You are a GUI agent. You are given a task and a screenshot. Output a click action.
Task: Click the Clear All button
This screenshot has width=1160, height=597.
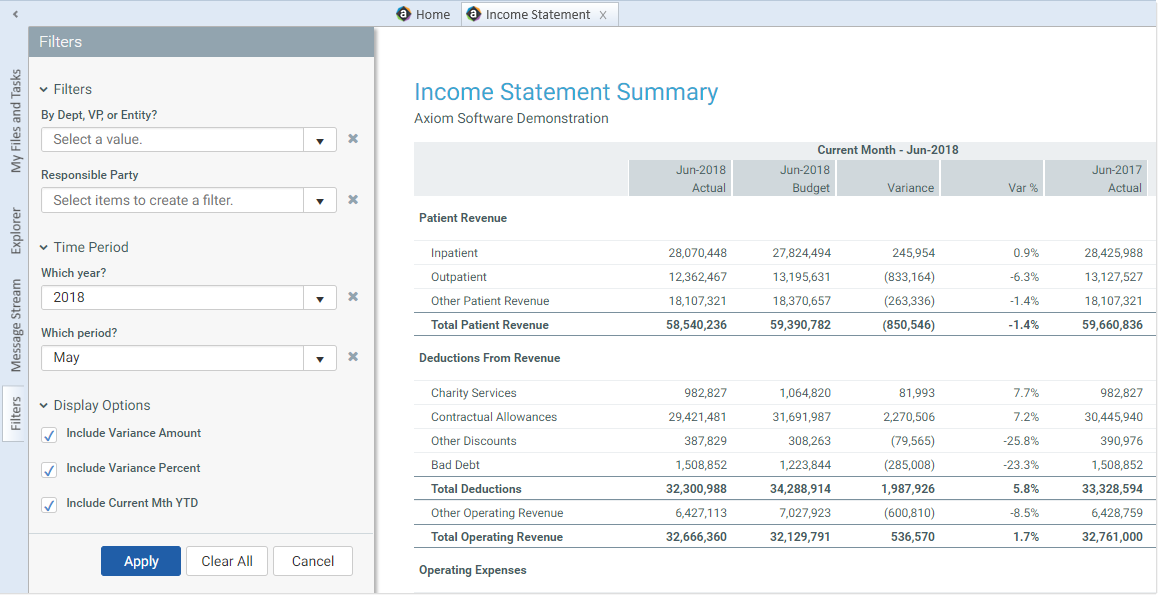(227, 561)
